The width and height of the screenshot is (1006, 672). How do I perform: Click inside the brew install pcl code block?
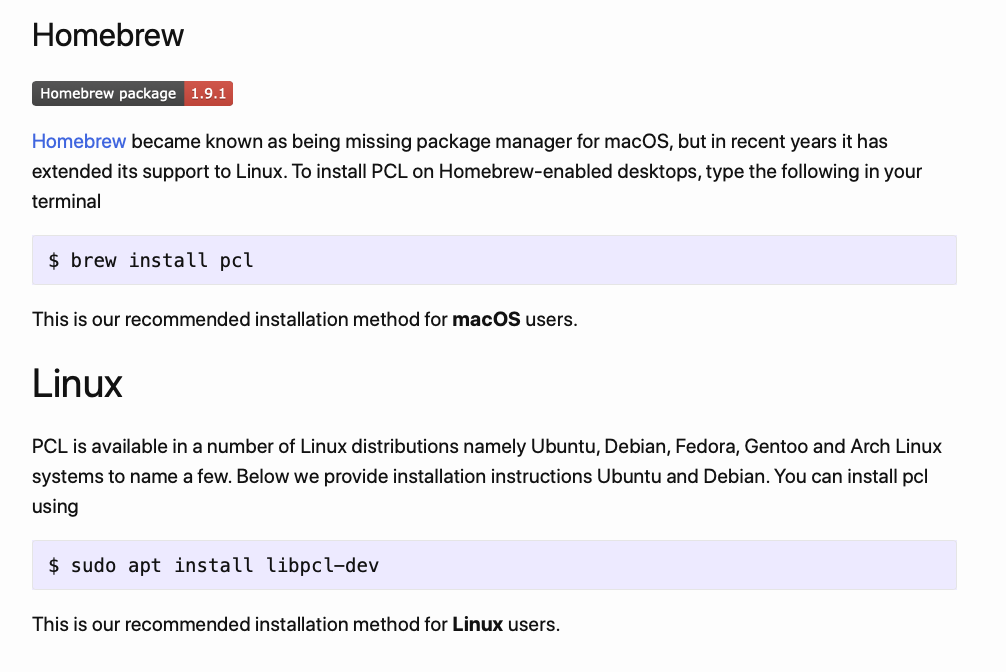(600, 261)
